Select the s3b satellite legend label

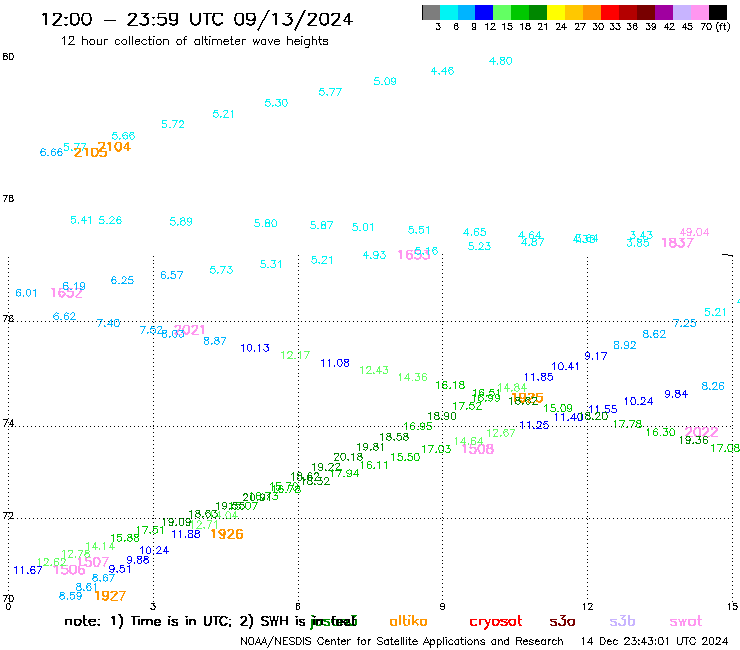click(x=622, y=621)
